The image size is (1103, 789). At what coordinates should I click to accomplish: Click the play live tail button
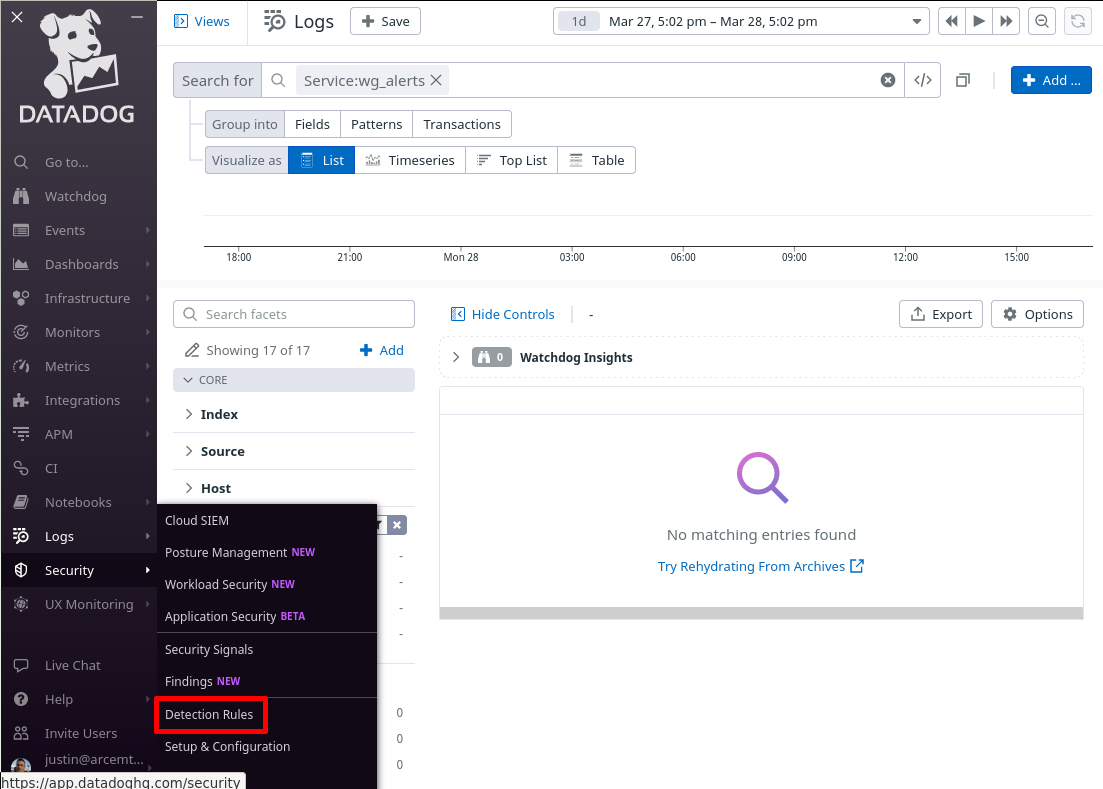978,22
